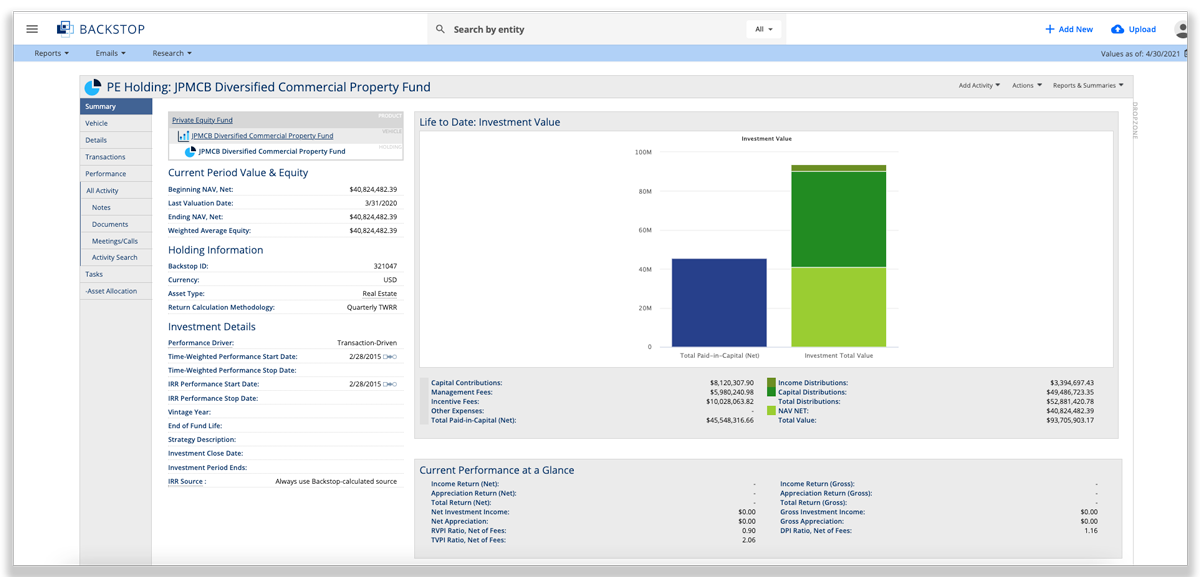This screenshot has height=577, width=1200.
Task: Click the Upload button
Action: [1133, 29]
